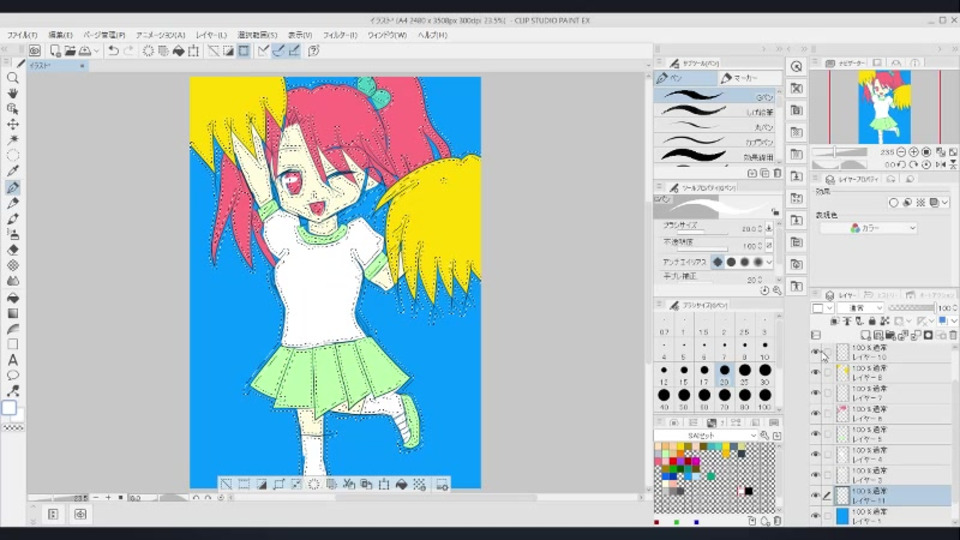The width and height of the screenshot is (960, 540).
Task: Hide layer レイヤー 10 using eye icon
Action: [815, 352]
